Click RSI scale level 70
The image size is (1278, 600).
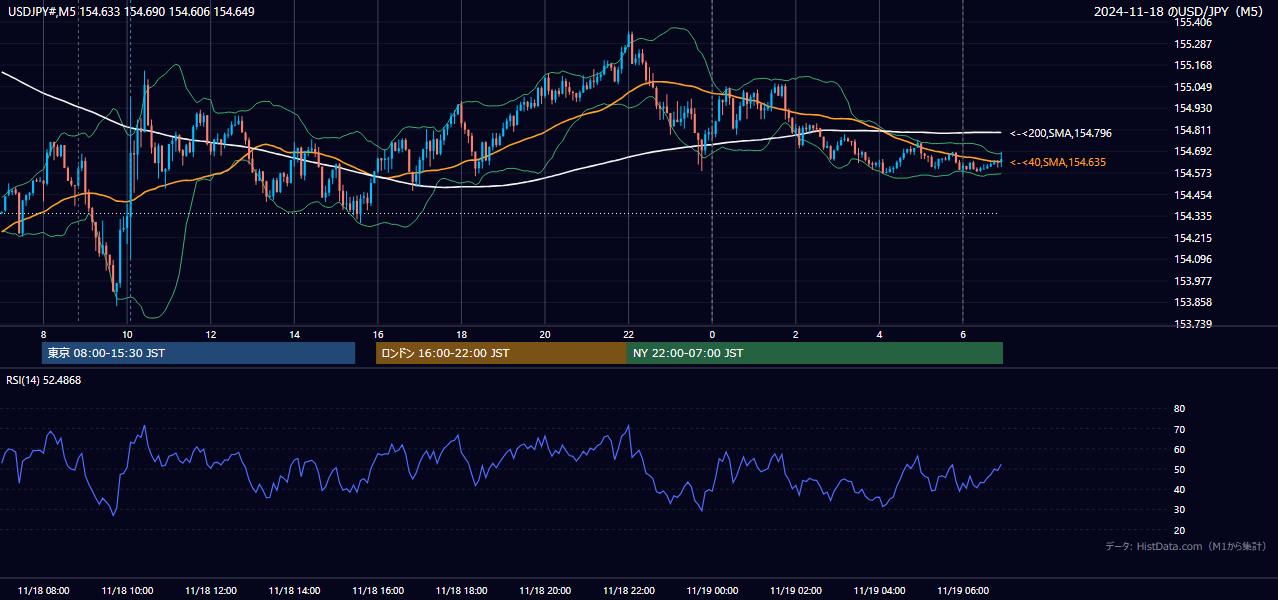[1179, 429]
